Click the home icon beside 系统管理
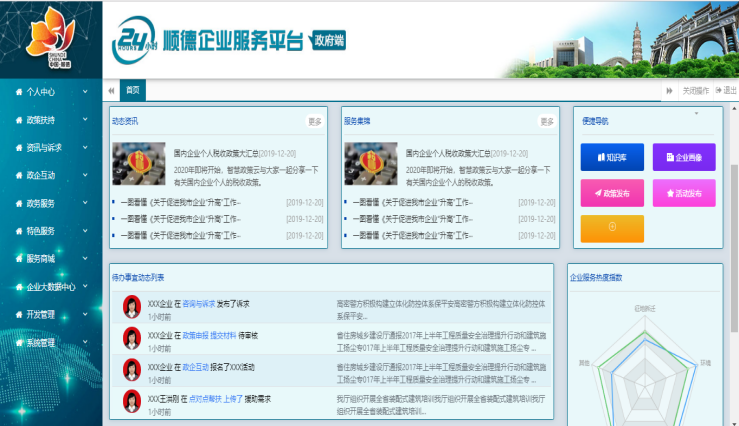The height and width of the screenshot is (426, 739). click(19, 342)
